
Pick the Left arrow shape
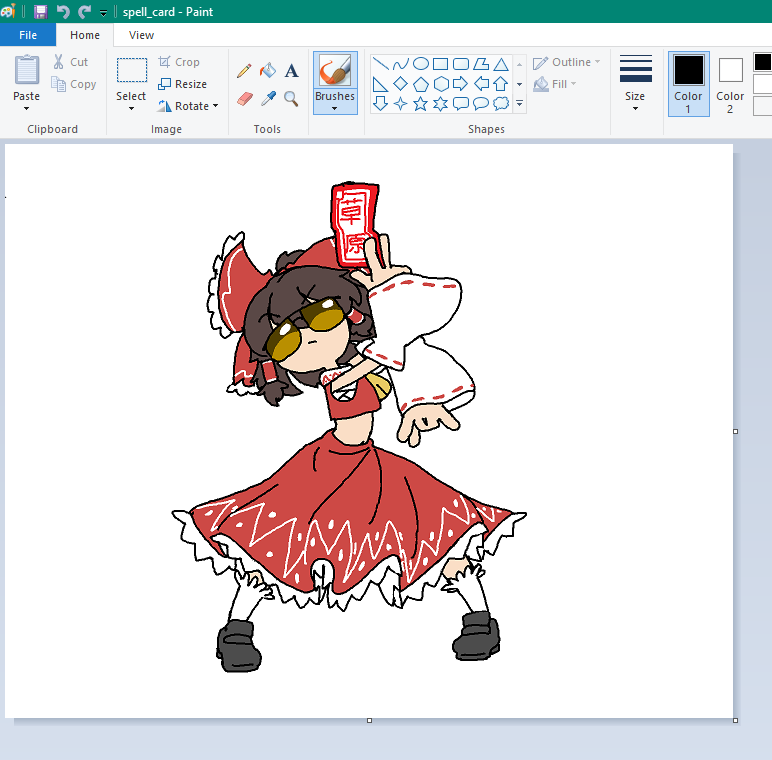(x=481, y=84)
